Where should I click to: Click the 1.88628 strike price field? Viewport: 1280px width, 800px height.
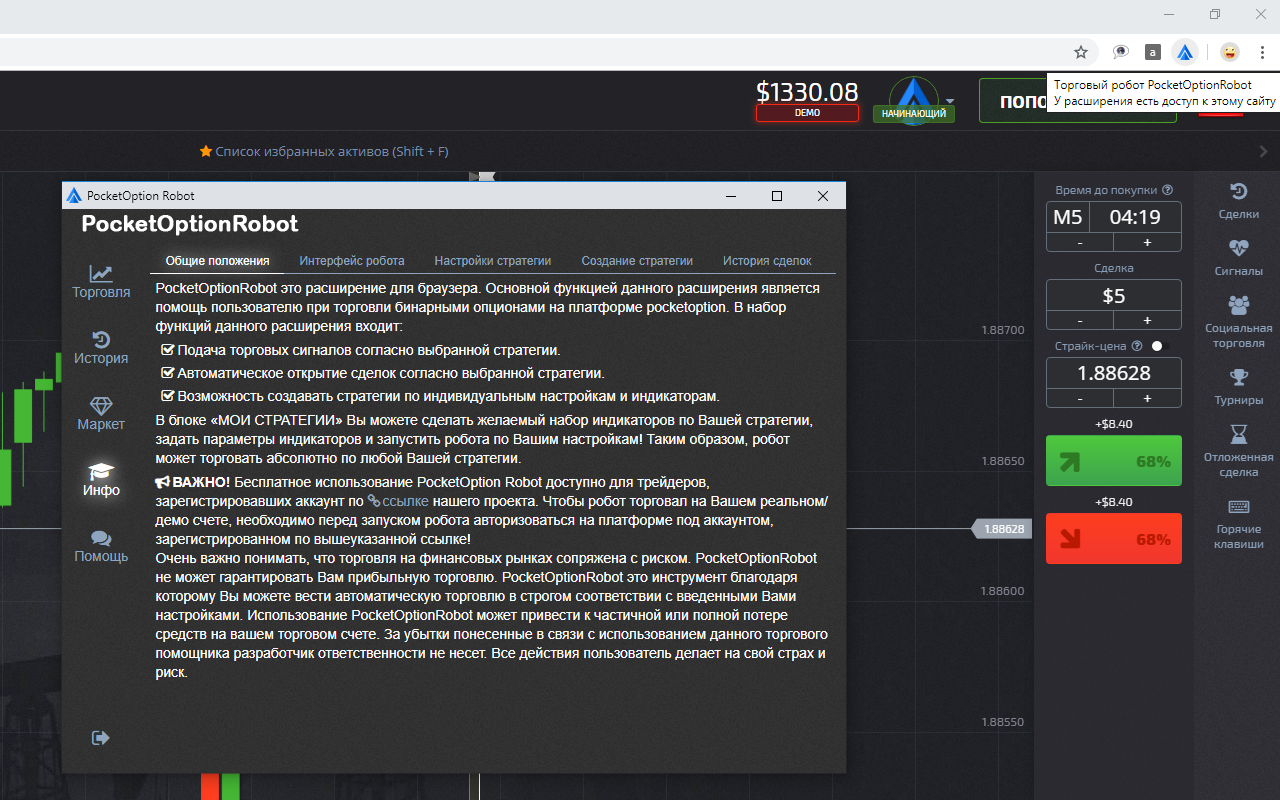[1114, 373]
